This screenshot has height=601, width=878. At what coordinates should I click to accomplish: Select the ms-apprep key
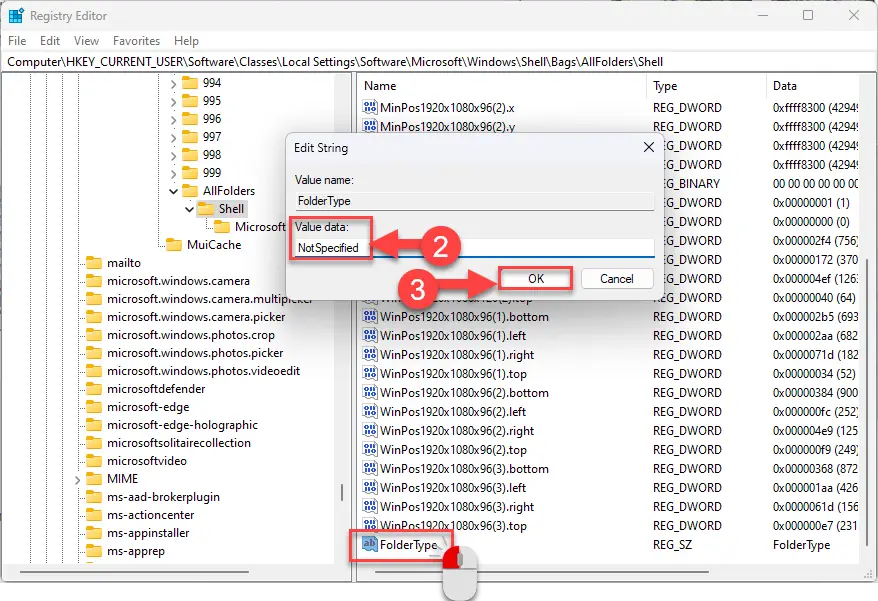point(136,551)
